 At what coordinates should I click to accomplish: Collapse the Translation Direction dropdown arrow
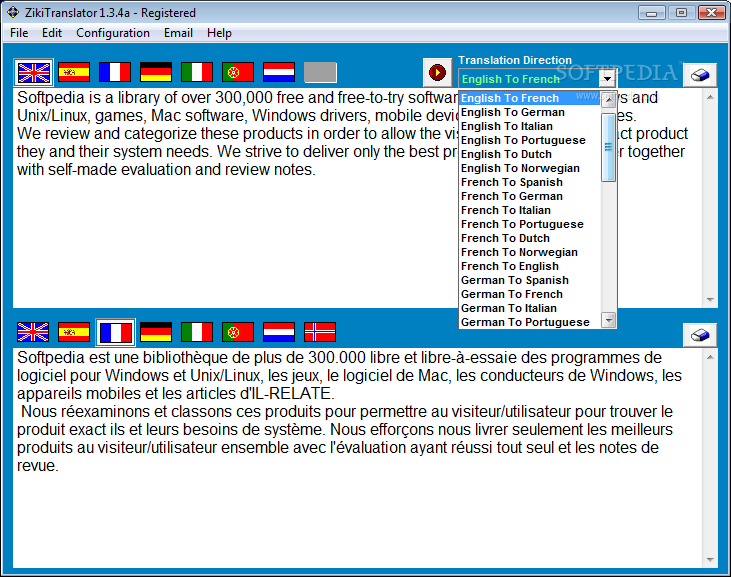pos(607,79)
